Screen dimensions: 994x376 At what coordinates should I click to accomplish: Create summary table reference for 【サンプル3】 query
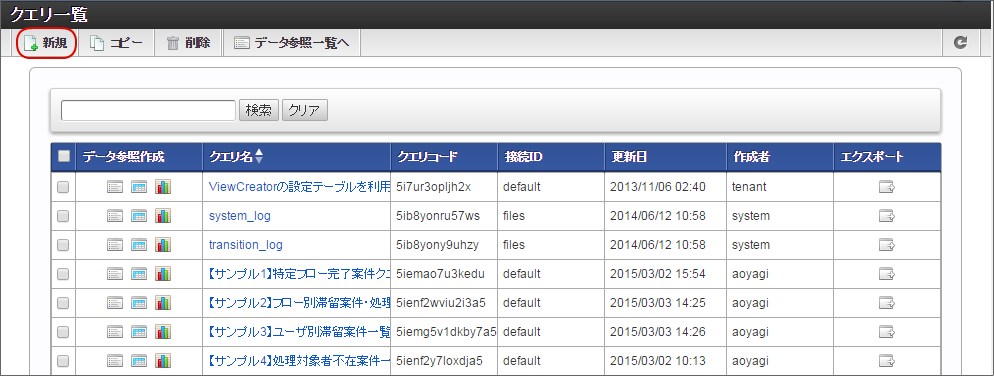pos(139,332)
